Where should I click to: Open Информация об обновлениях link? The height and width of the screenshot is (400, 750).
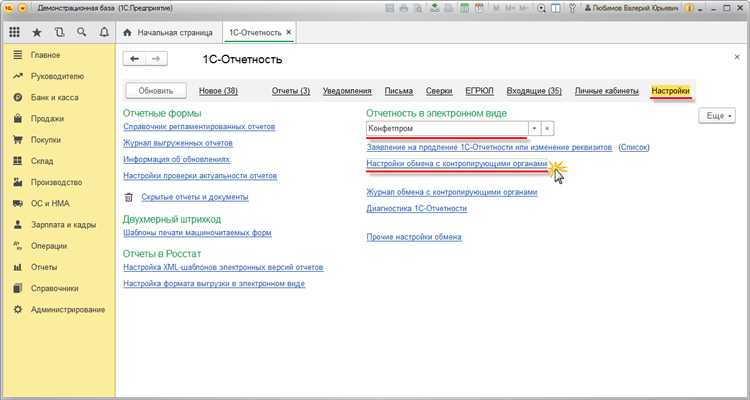coord(177,159)
